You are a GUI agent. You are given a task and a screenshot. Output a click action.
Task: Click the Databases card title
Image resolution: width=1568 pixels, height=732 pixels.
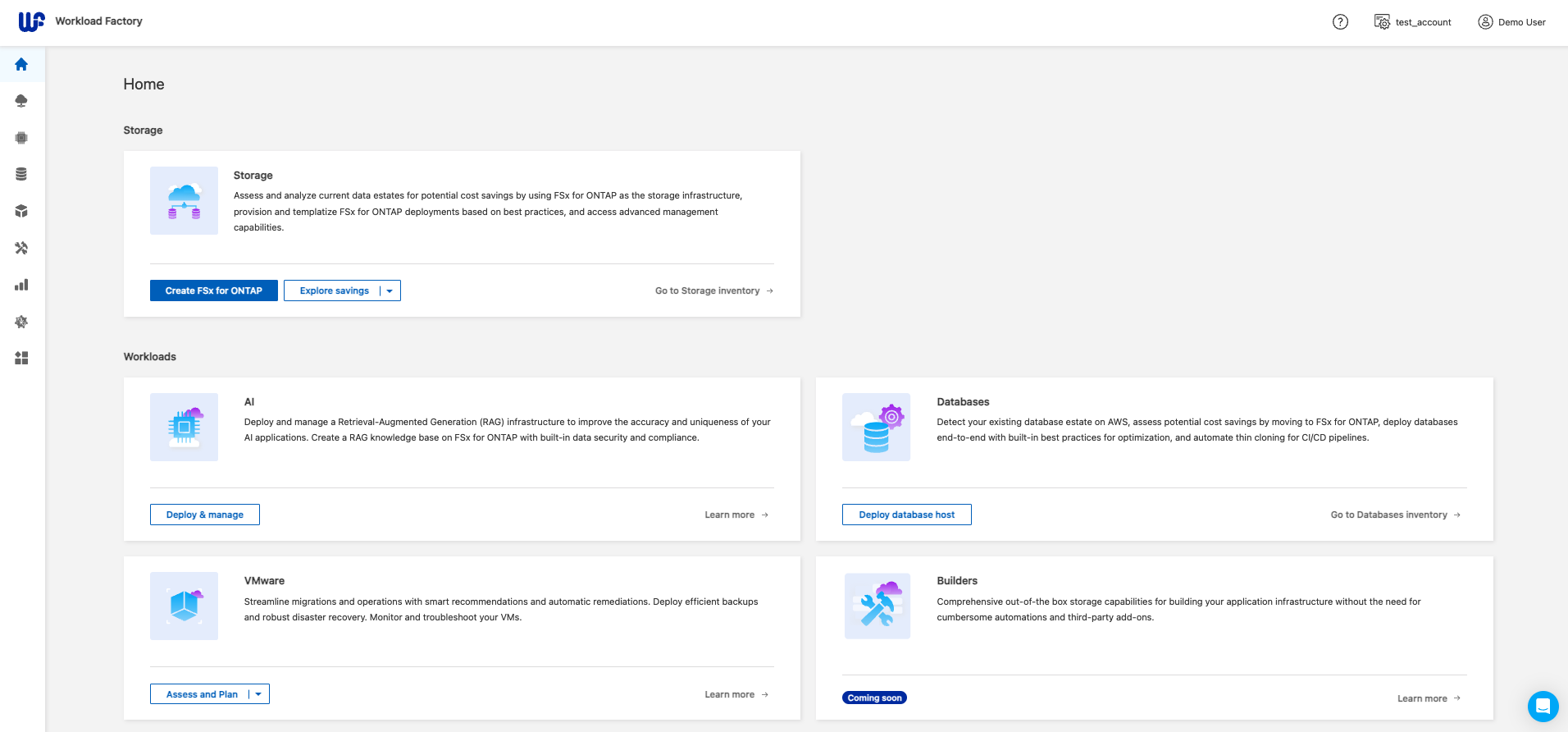[x=963, y=401]
